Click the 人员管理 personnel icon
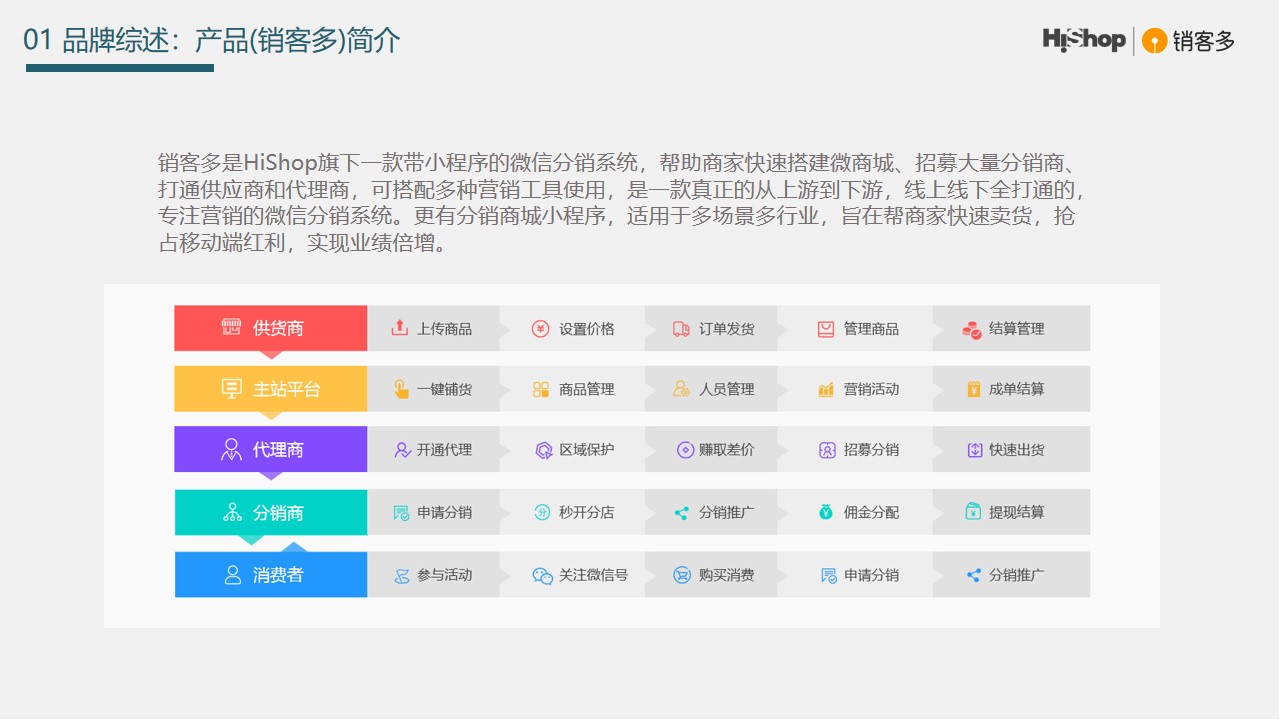Viewport: 1280px width, 720px height. pyautogui.click(x=682, y=389)
